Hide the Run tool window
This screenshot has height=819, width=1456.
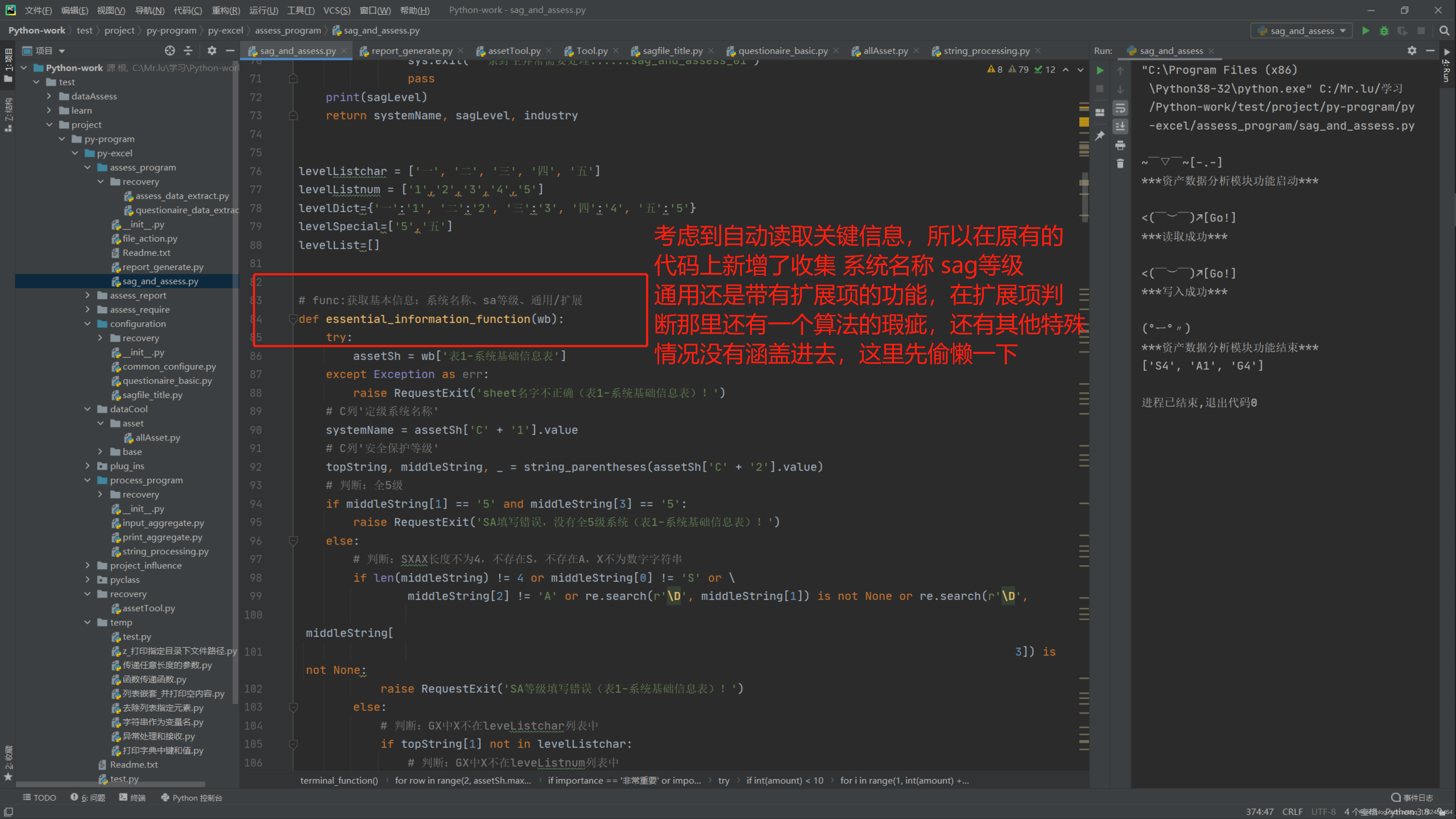pyautogui.click(x=1430, y=51)
